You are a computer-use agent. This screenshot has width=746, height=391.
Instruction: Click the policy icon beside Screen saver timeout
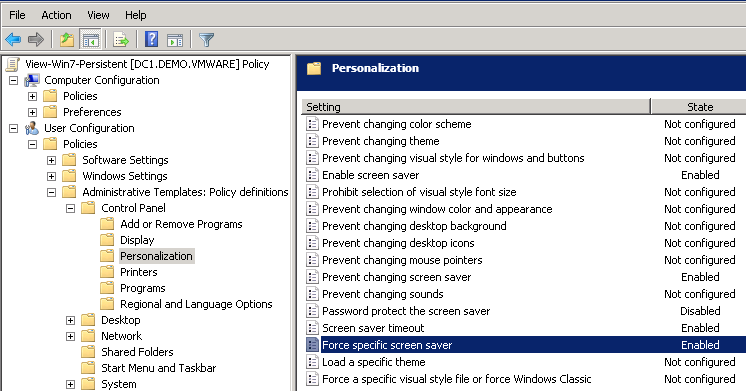coord(312,328)
